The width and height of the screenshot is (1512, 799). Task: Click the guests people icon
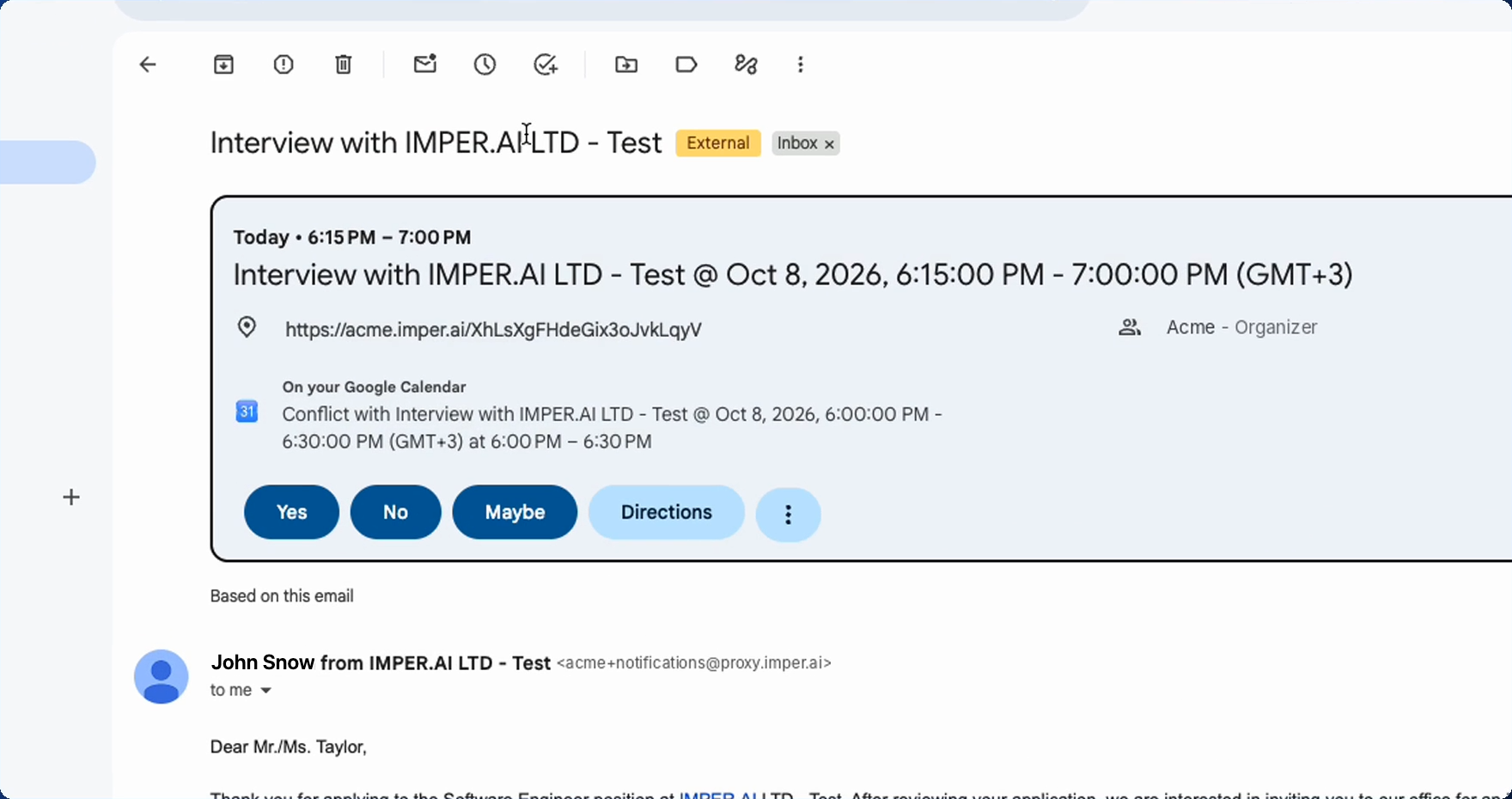[1130, 327]
